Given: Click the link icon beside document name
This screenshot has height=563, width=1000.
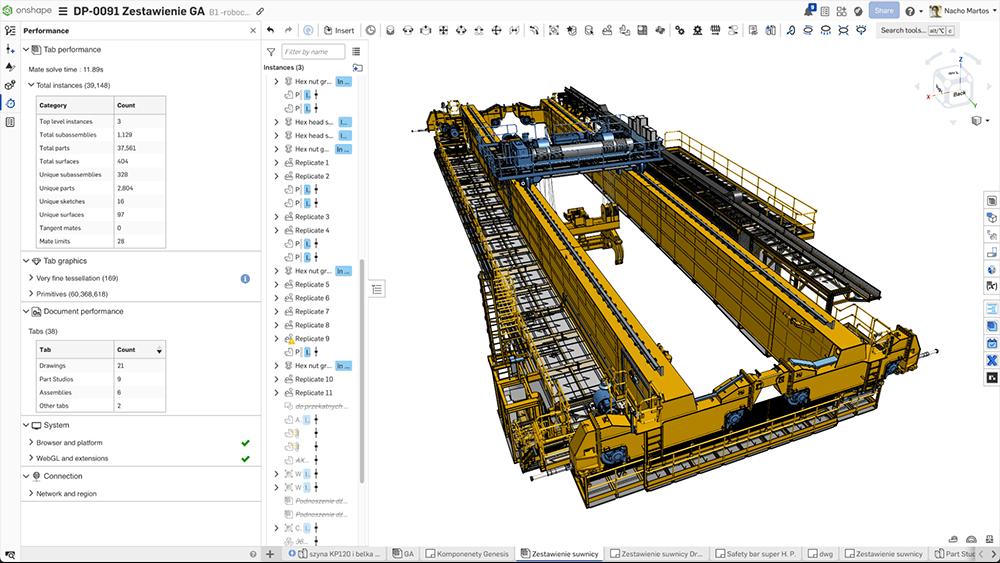Looking at the screenshot, I should (261, 12).
